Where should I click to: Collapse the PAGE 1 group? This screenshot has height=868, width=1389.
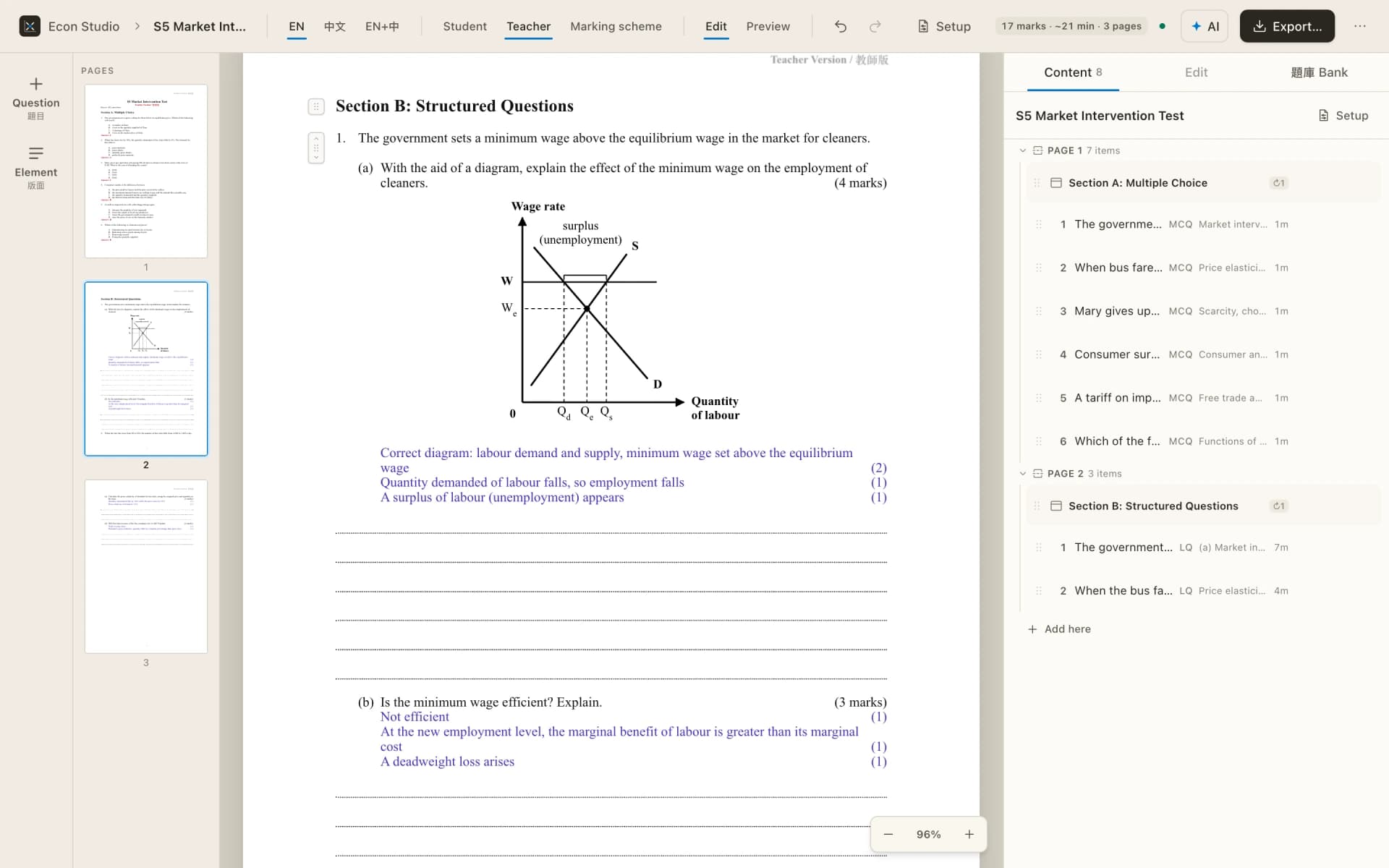click(x=1023, y=150)
